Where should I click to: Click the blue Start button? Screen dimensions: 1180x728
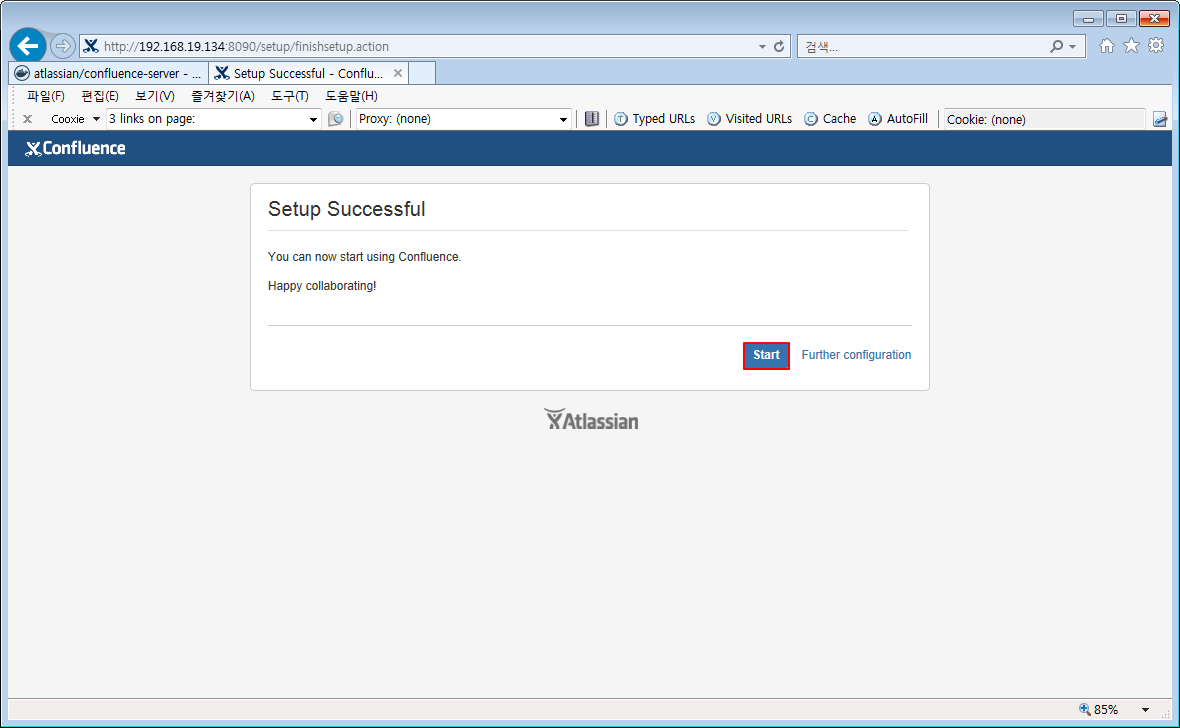point(766,355)
